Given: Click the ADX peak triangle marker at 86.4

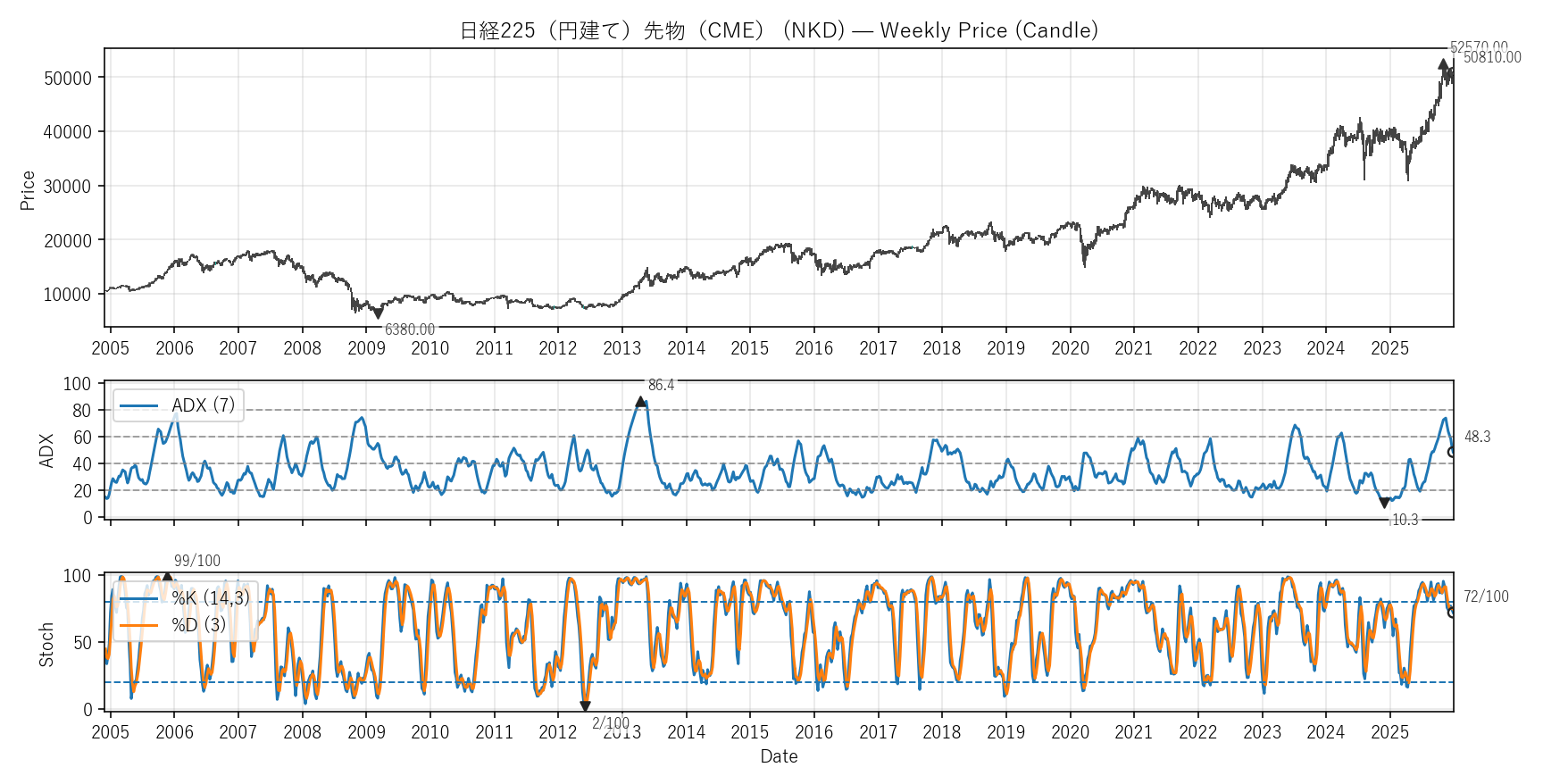Looking at the screenshot, I should [640, 402].
